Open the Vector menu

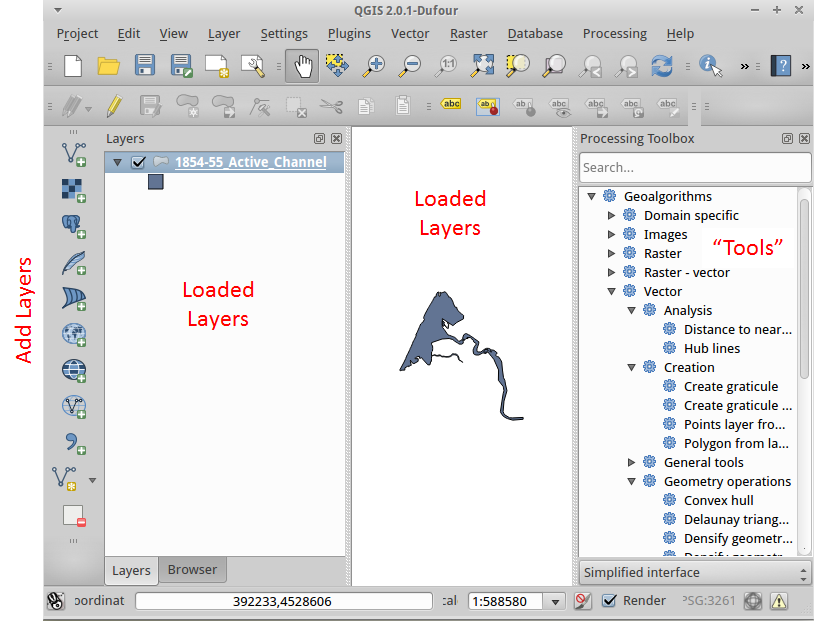click(409, 33)
